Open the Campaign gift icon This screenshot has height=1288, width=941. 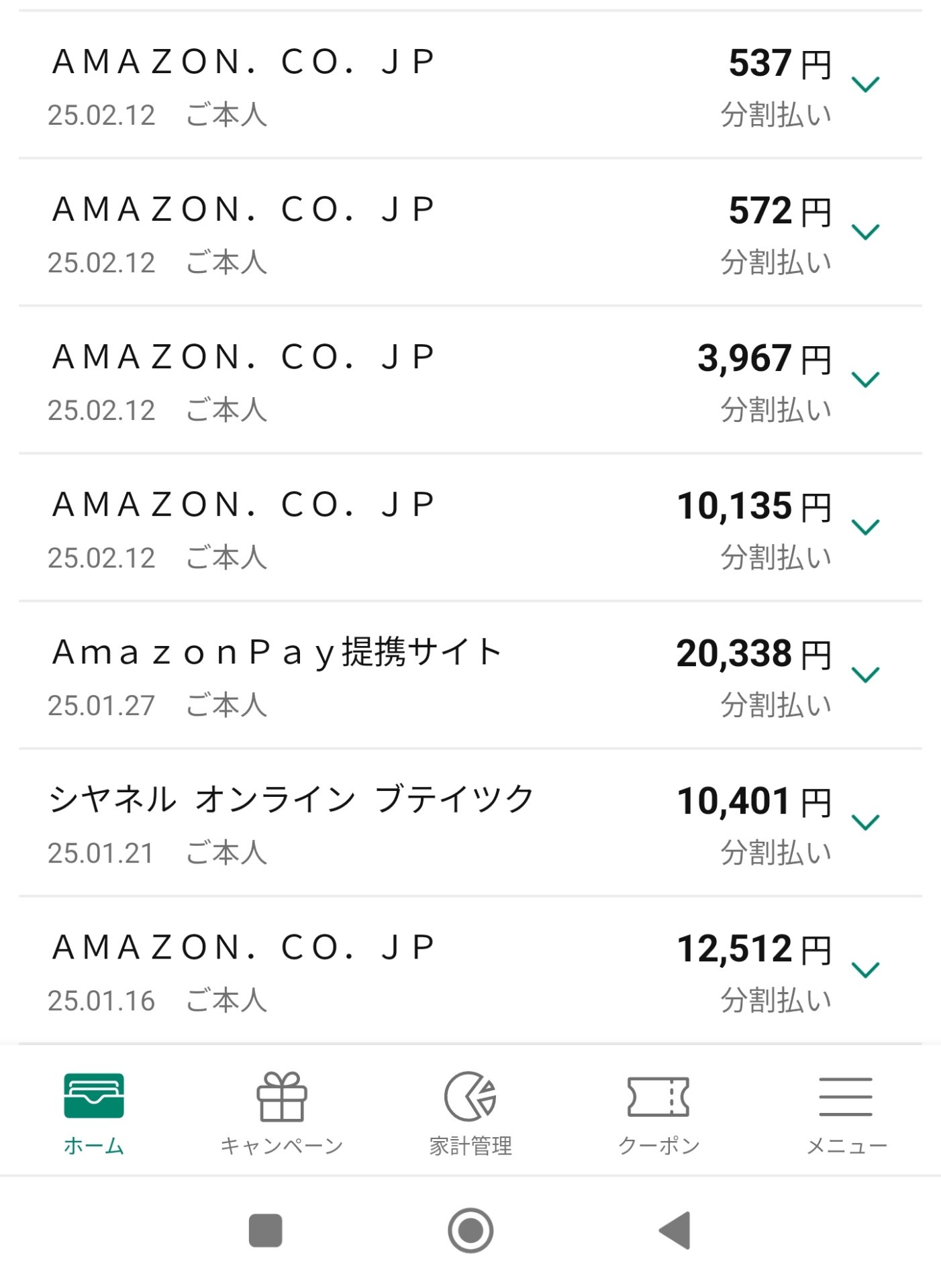pos(282,1097)
